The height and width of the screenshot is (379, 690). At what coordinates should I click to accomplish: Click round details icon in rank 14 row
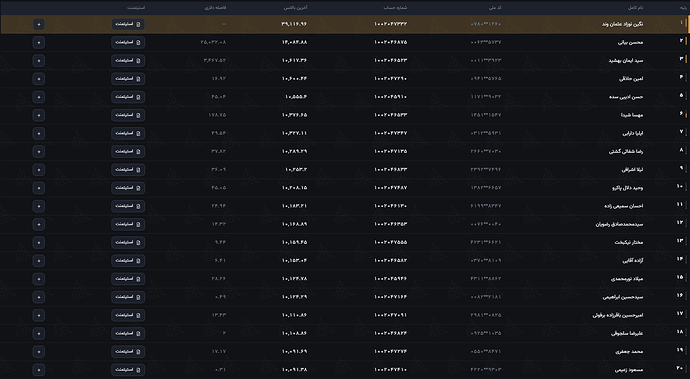[39, 261]
